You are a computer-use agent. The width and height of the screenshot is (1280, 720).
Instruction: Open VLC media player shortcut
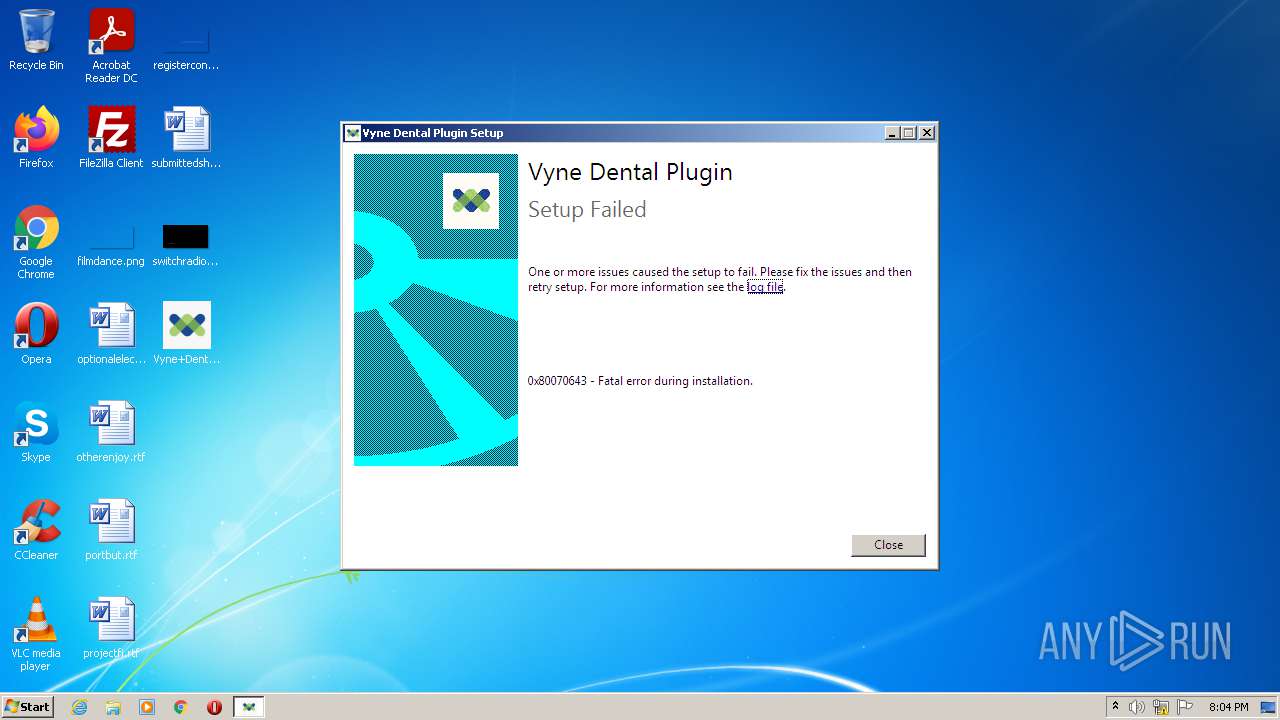tap(36, 634)
